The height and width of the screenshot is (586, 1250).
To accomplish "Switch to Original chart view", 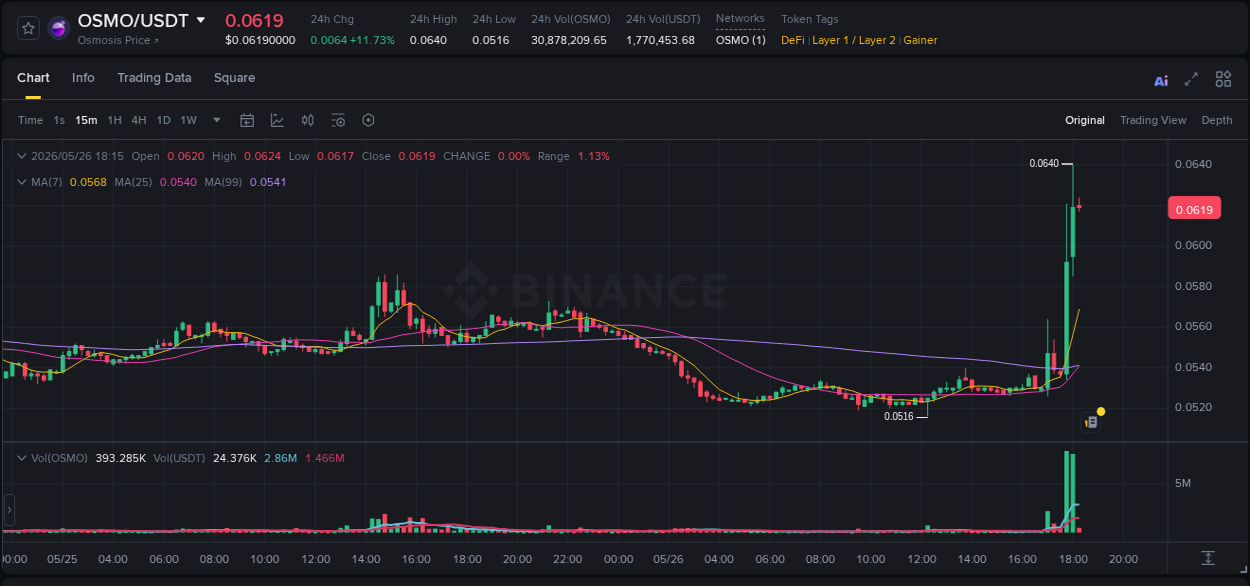I will coord(1085,120).
